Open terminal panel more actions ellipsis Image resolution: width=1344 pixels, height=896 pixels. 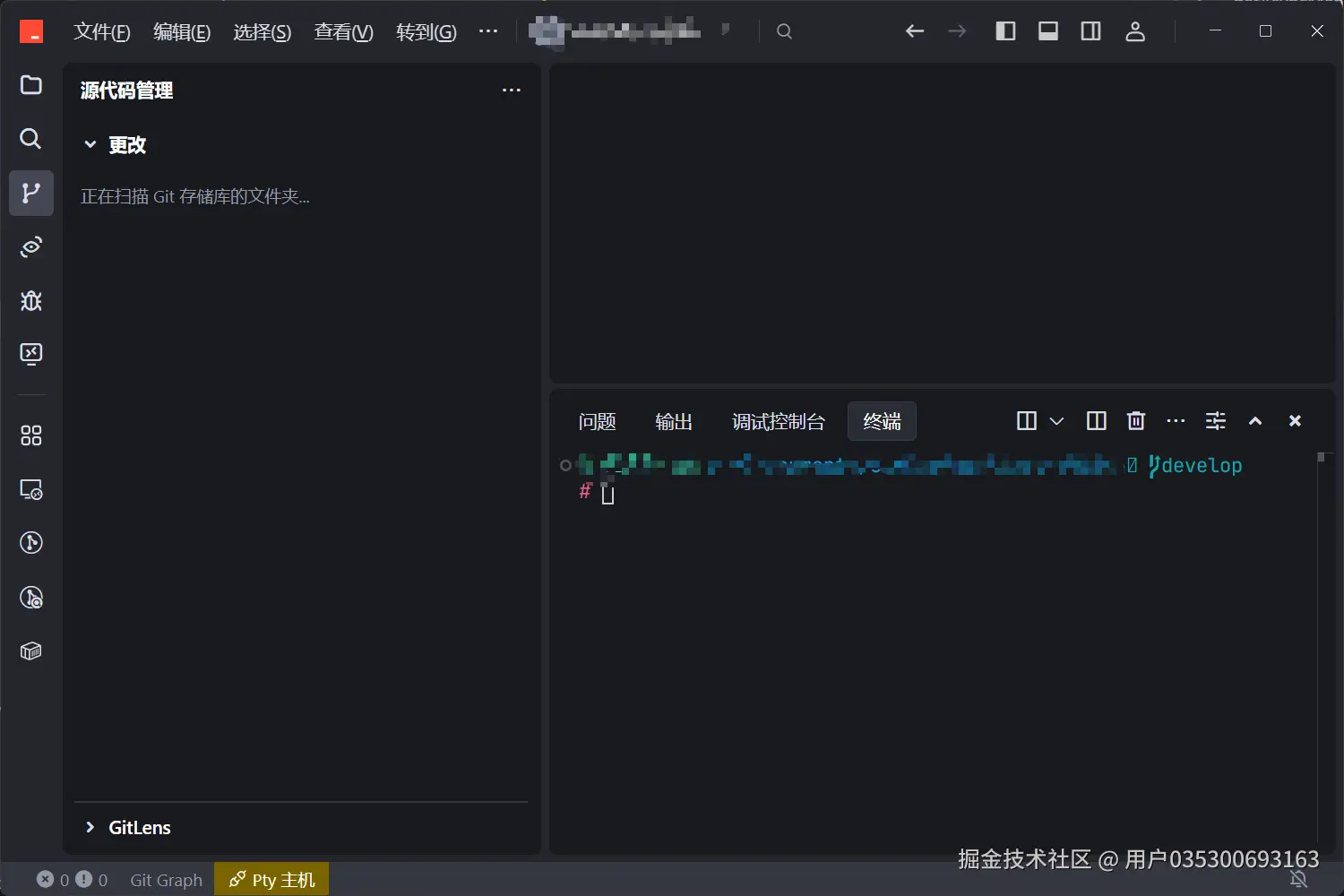coord(1176,421)
